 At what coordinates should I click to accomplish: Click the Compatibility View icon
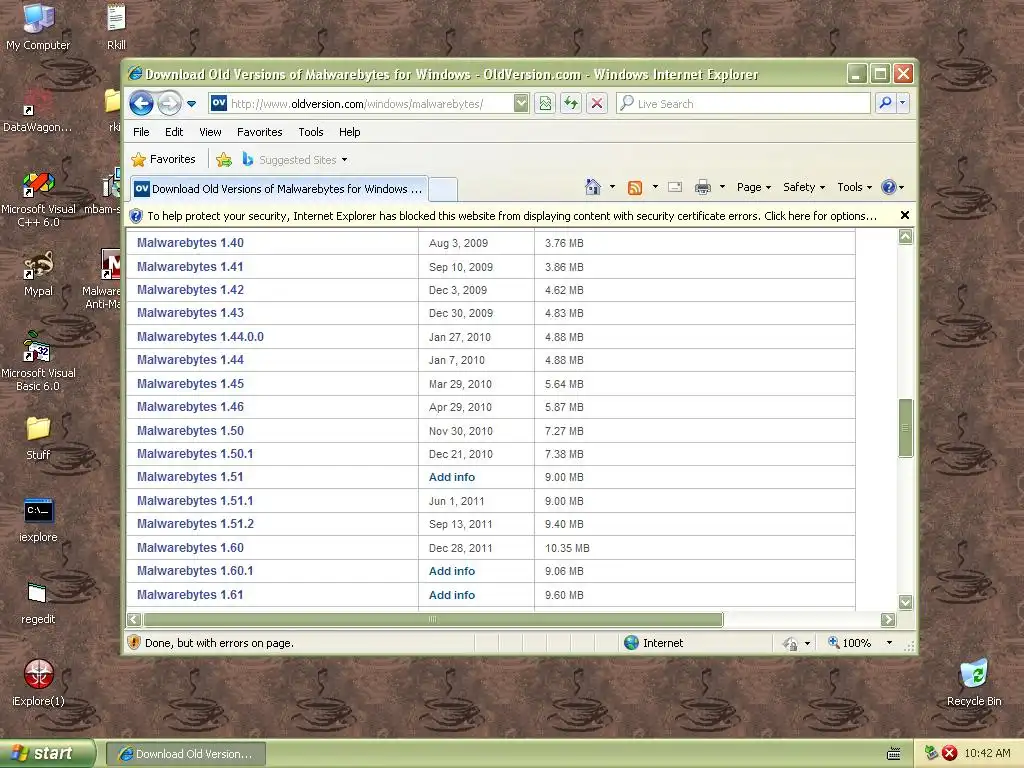(545, 103)
